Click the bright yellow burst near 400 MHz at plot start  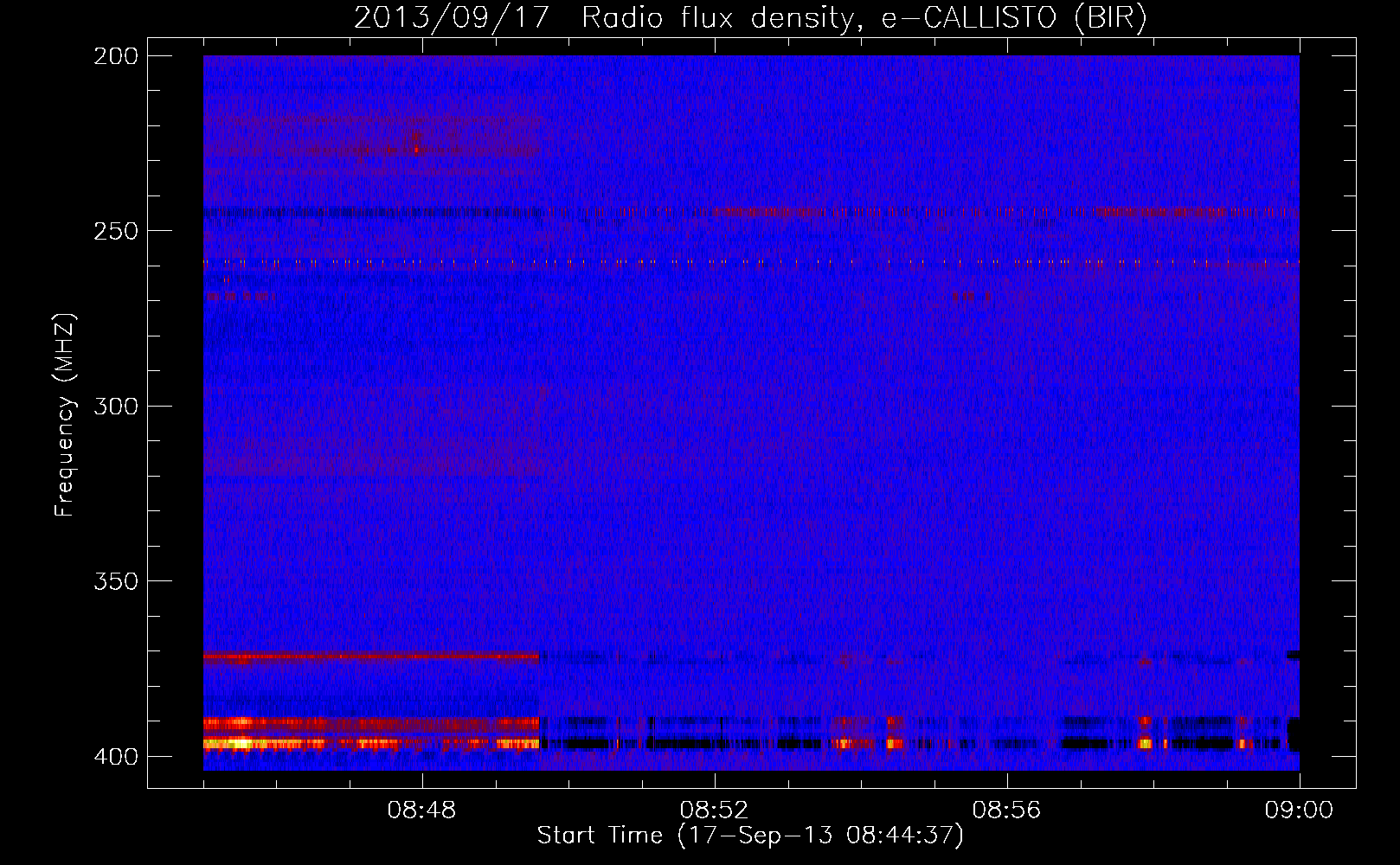tap(234, 743)
